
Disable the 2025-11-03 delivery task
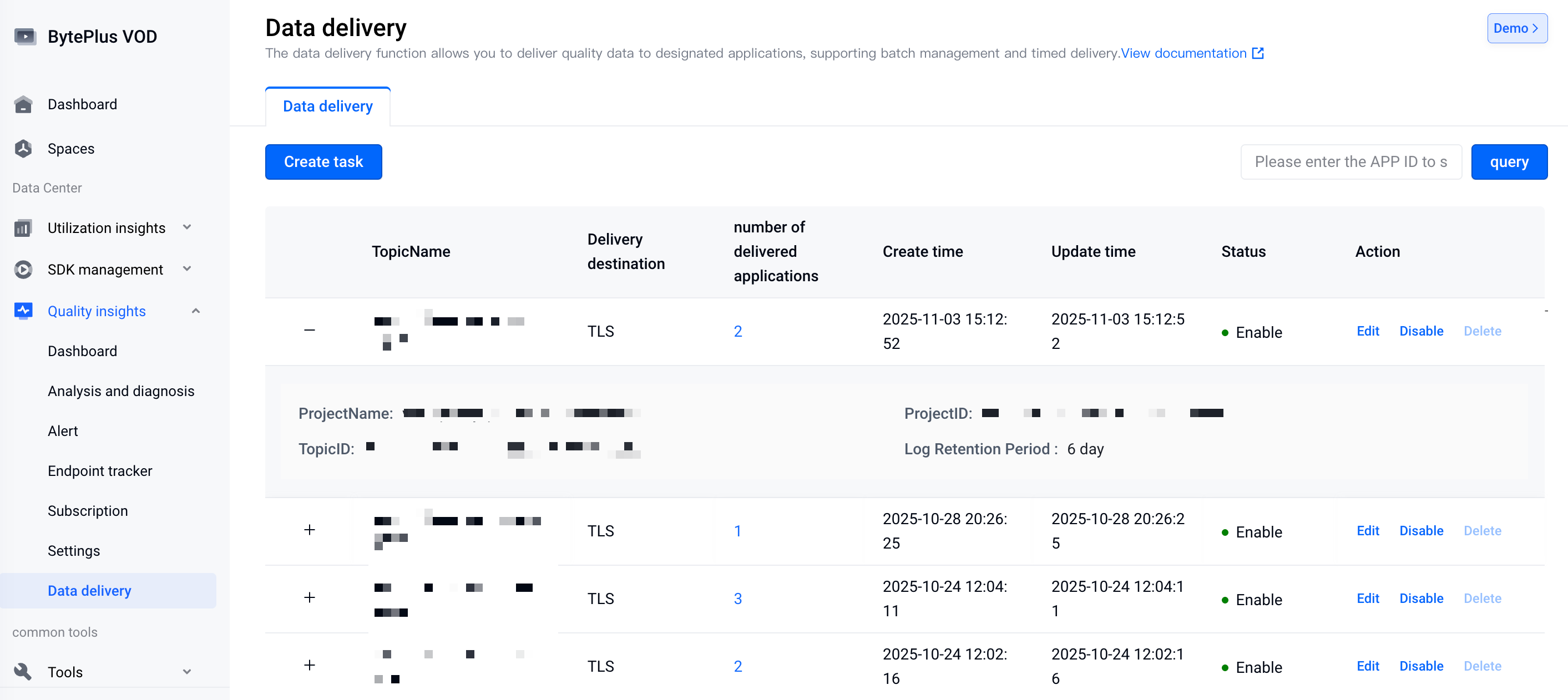1421,331
